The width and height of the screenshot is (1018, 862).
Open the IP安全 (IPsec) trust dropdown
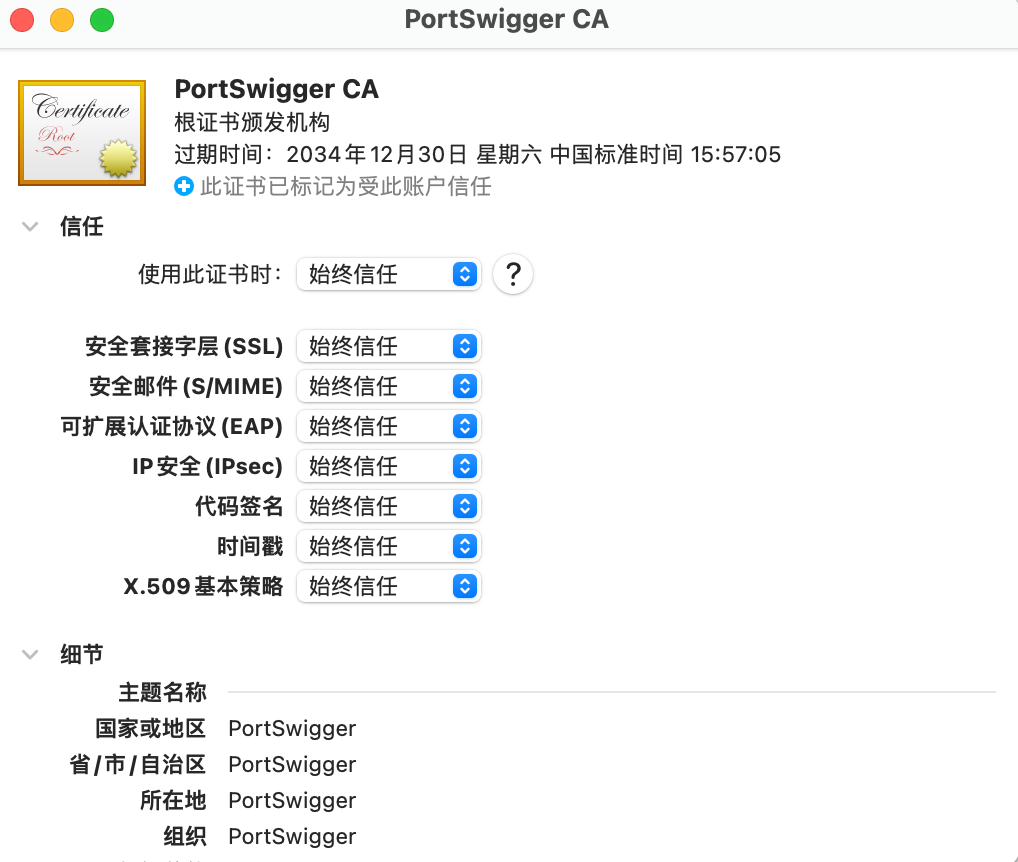pos(388,466)
